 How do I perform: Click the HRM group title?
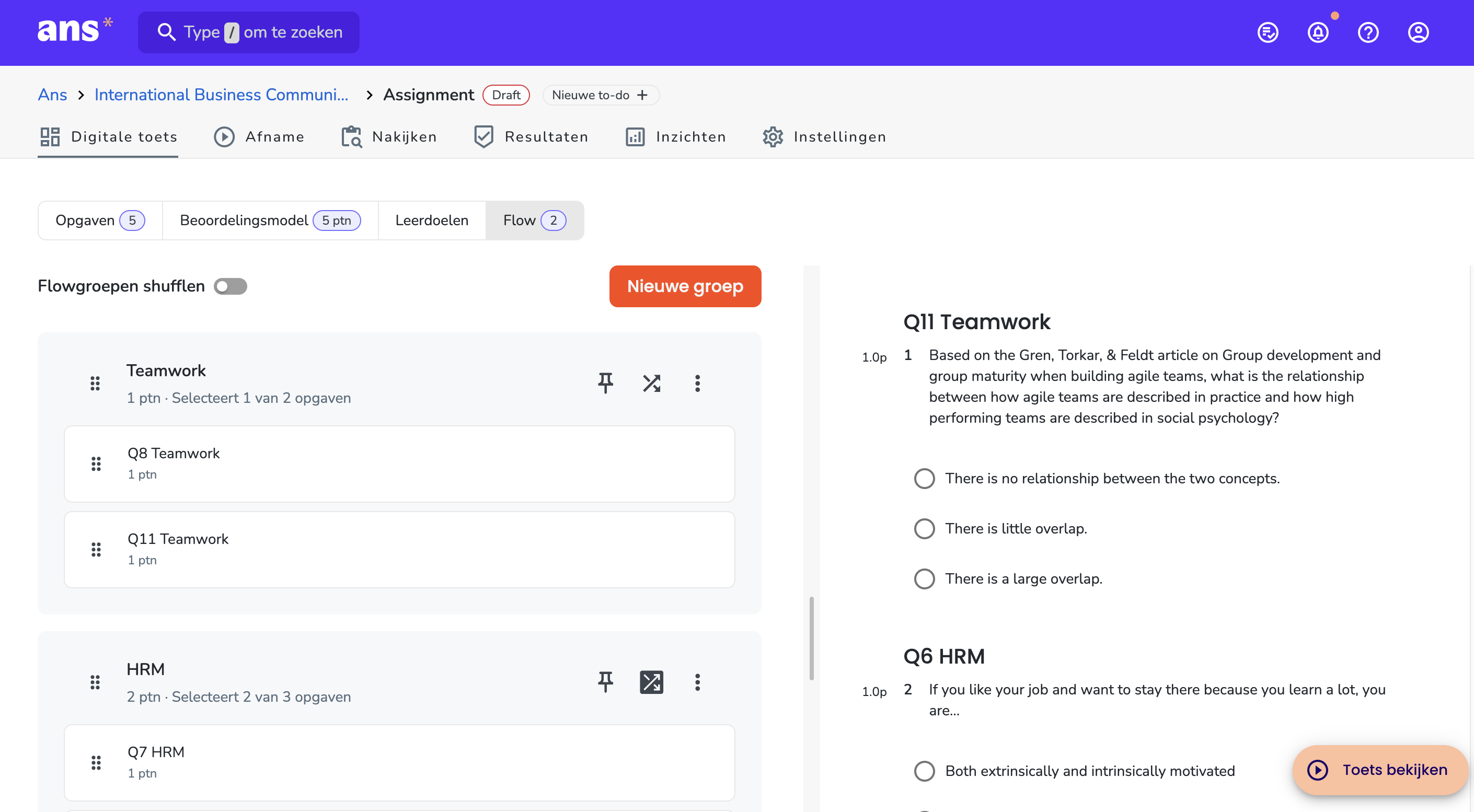coord(145,669)
